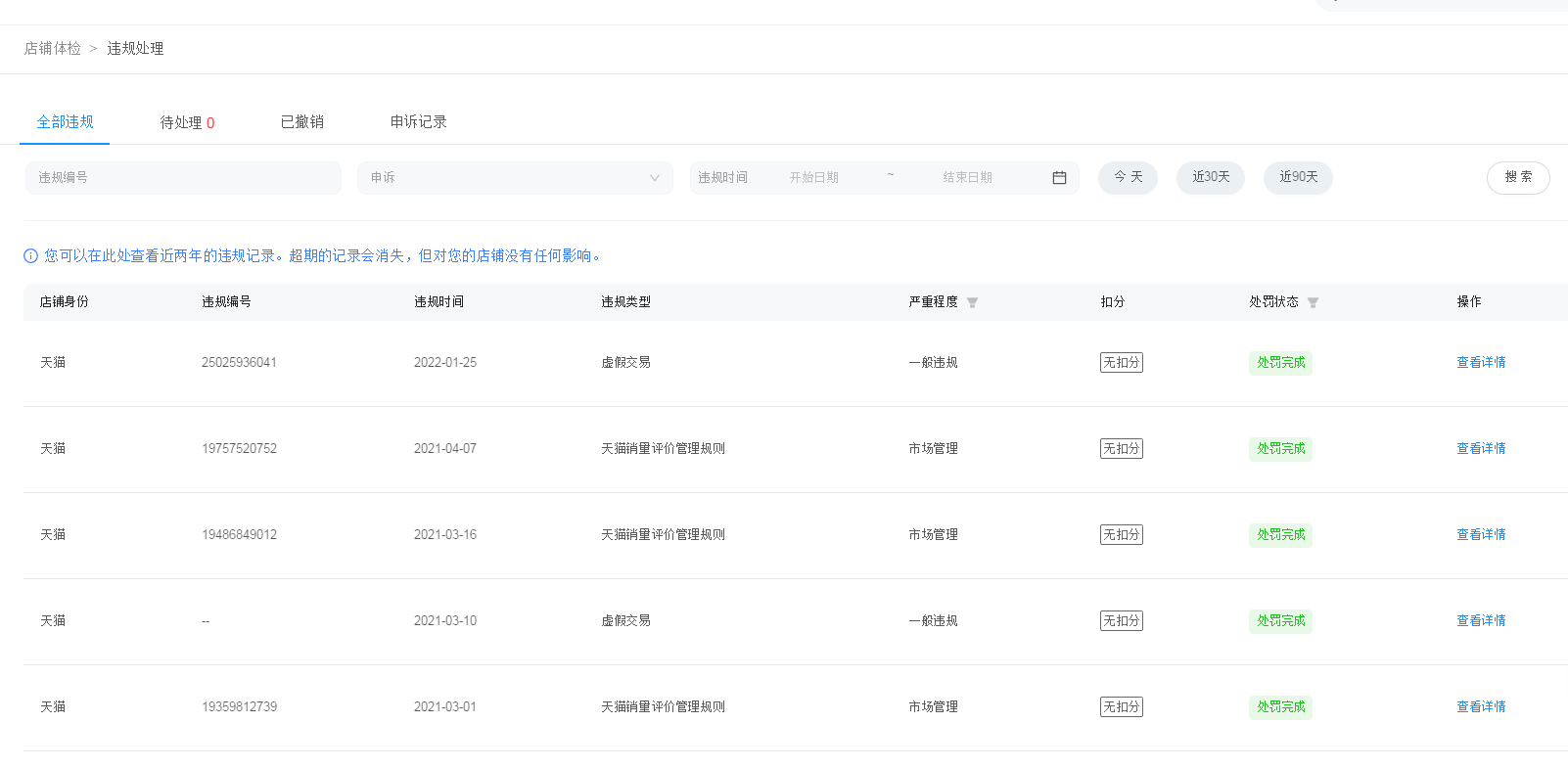Image resolution: width=1568 pixels, height=768 pixels.
Task: View details for violation 25025936041
Action: coord(1480,363)
